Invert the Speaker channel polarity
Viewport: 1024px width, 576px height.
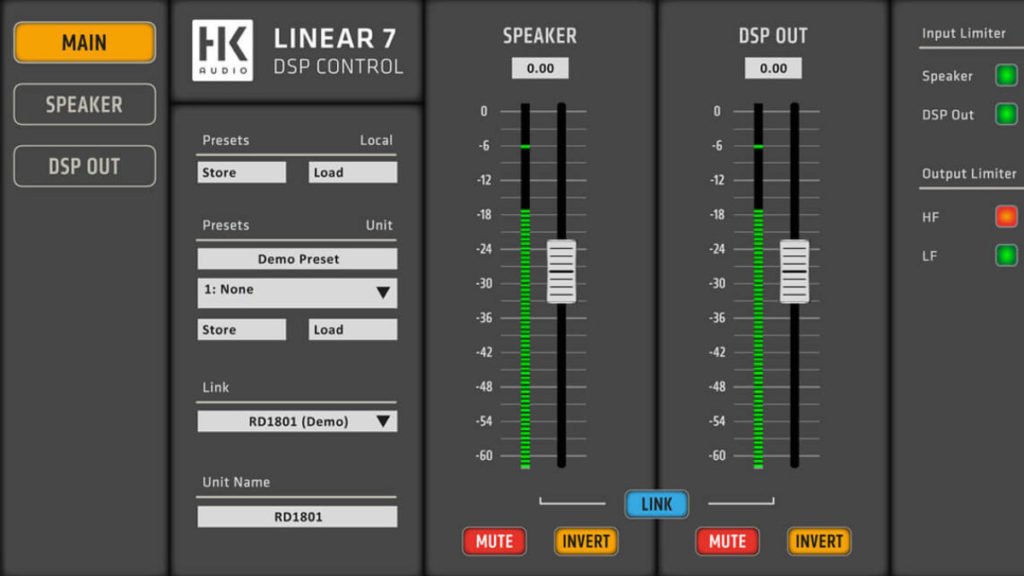(586, 541)
